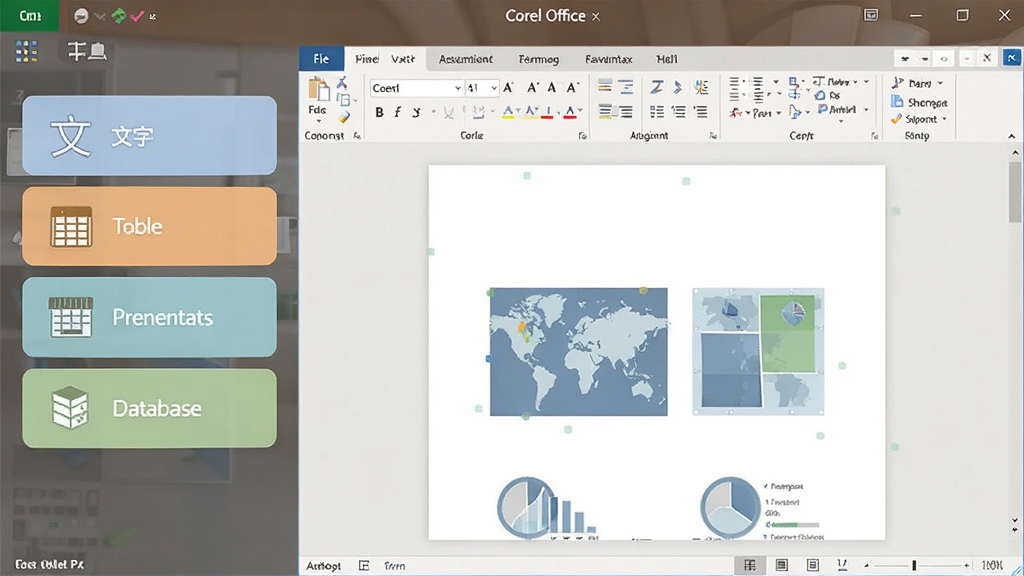Open the Hell ribbon tab

tap(667, 59)
